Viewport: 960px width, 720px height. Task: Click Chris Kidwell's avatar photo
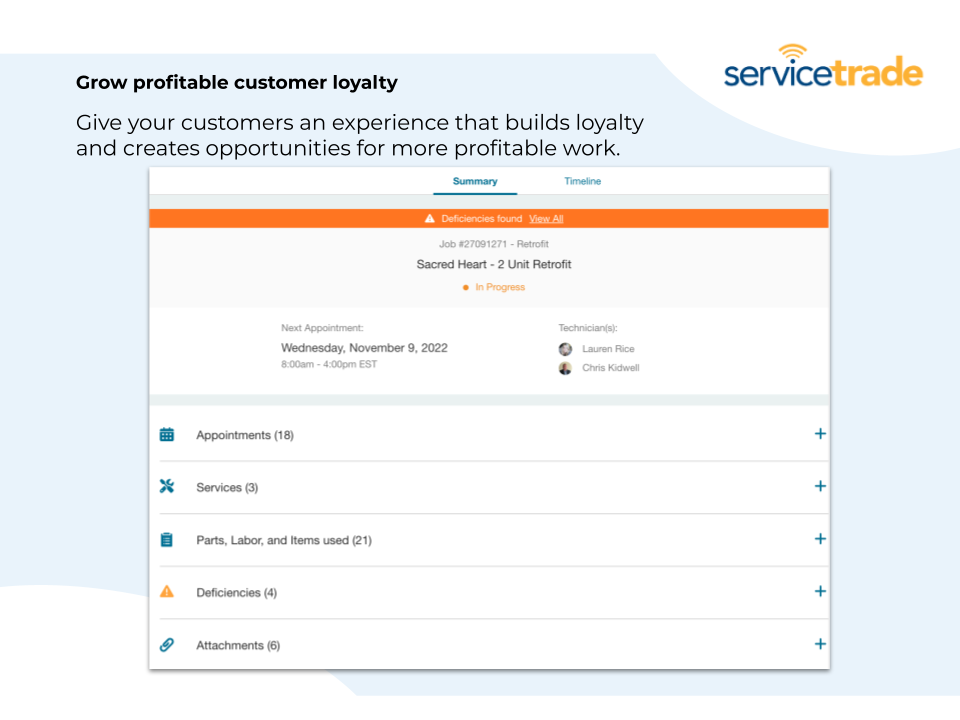click(565, 368)
